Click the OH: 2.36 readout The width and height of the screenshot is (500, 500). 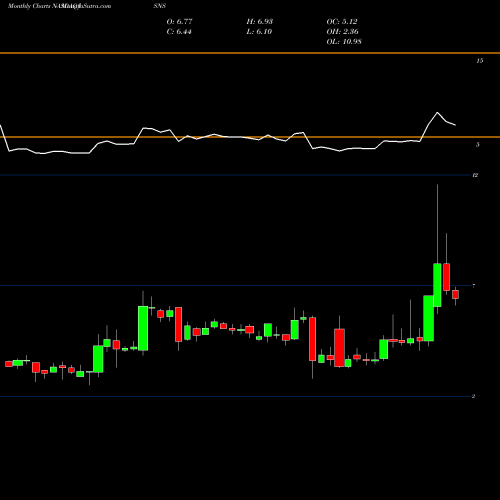[342, 32]
